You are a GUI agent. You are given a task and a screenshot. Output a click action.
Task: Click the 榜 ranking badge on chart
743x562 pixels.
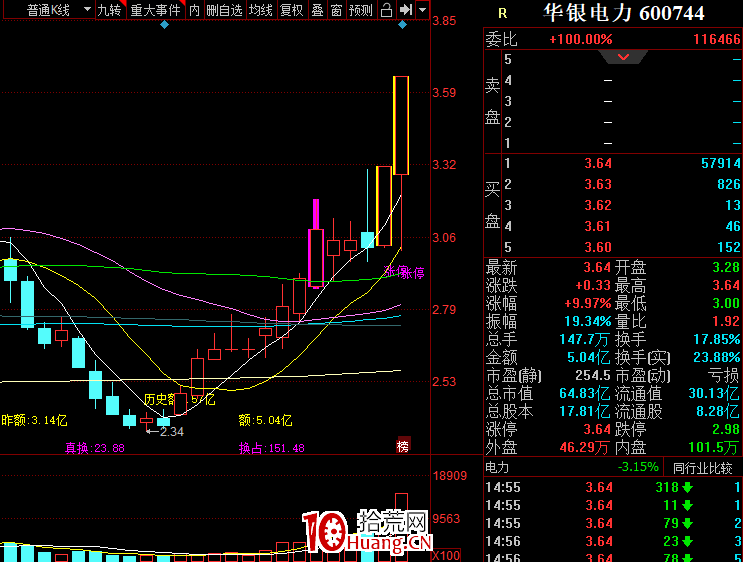(403, 446)
